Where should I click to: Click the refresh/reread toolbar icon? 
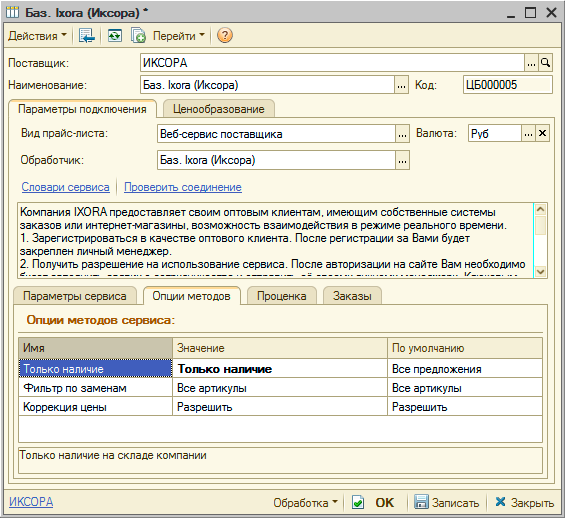pyautogui.click(x=115, y=36)
